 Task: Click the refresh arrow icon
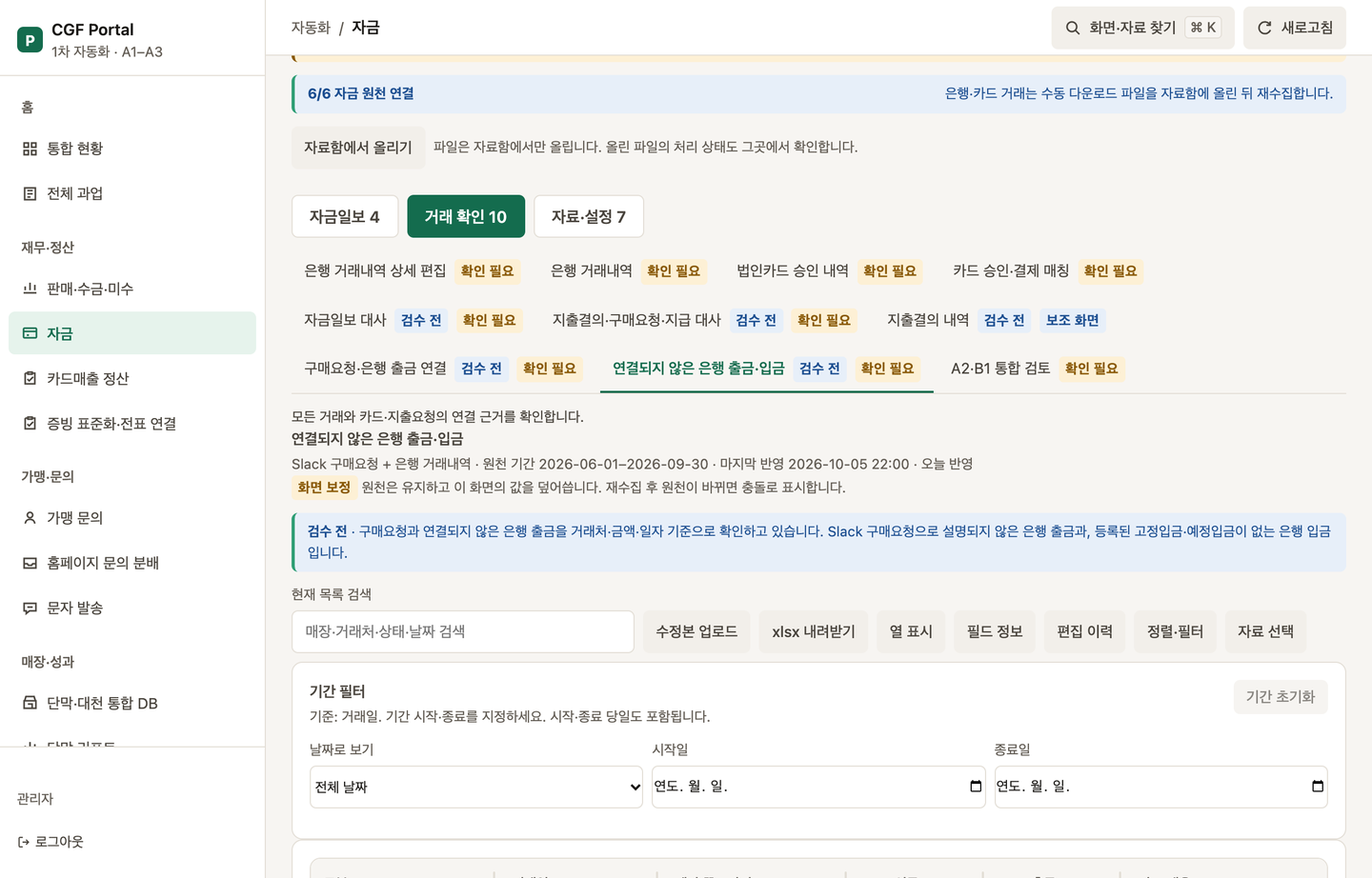pos(1264,28)
